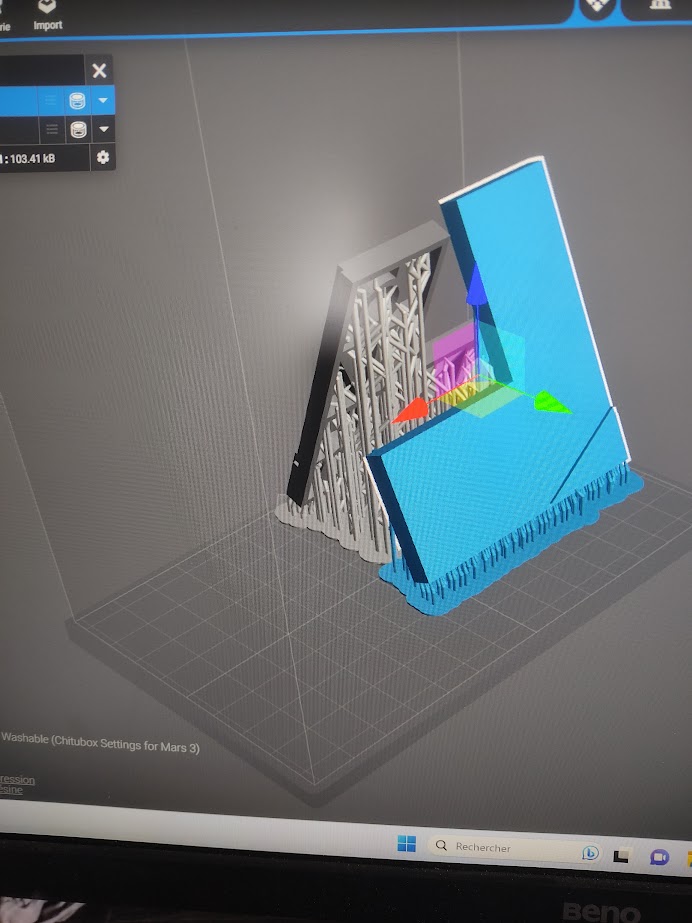
Task: Click the green Y-axis arrow of the gizmo
Action: pyautogui.click(x=552, y=403)
